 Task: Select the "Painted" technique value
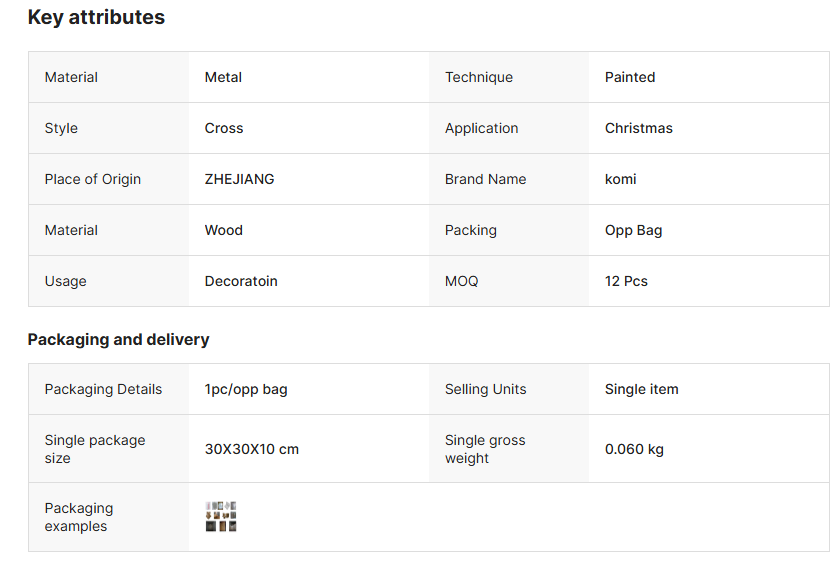click(630, 77)
